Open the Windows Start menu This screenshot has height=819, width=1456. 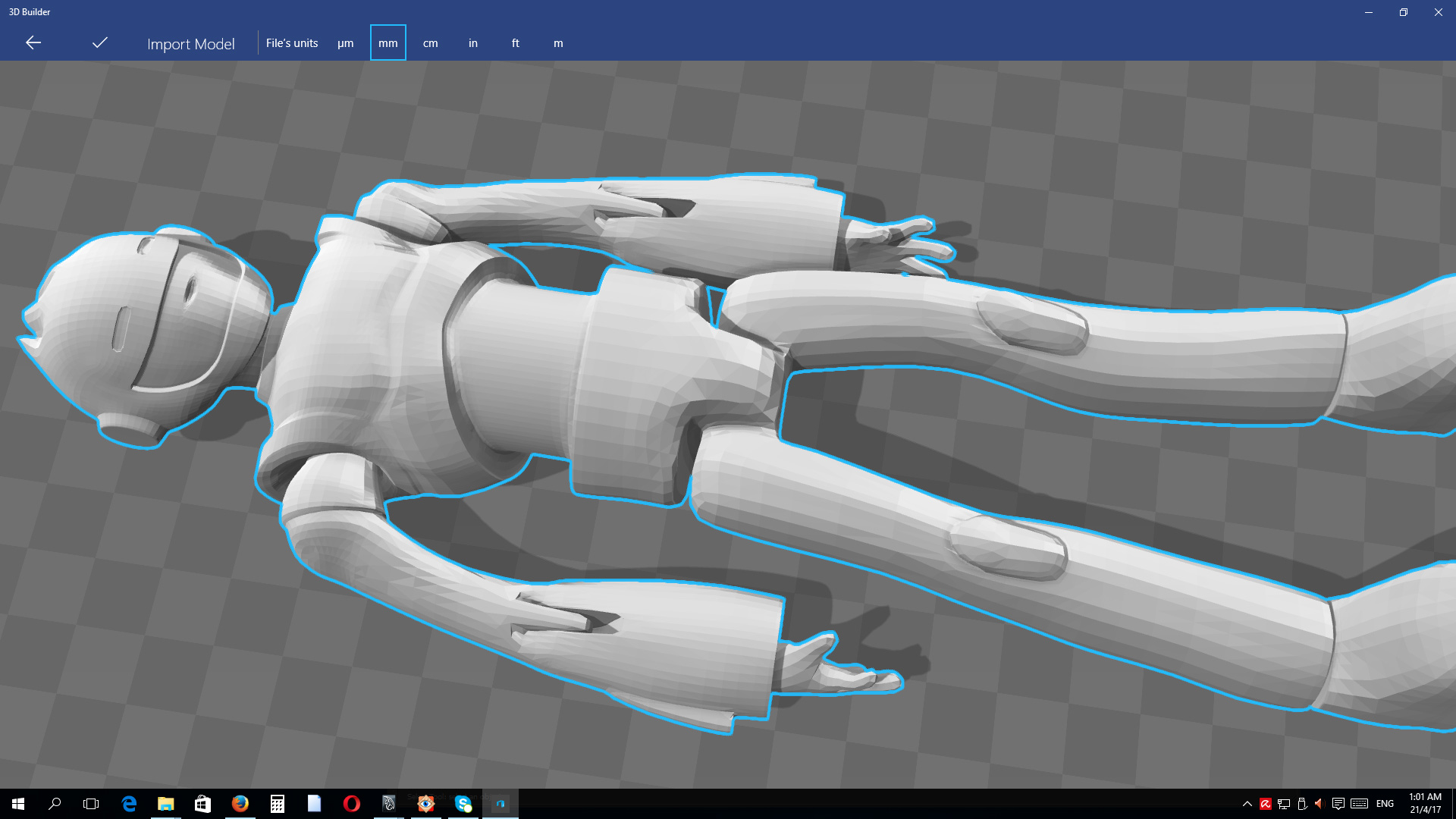18,804
